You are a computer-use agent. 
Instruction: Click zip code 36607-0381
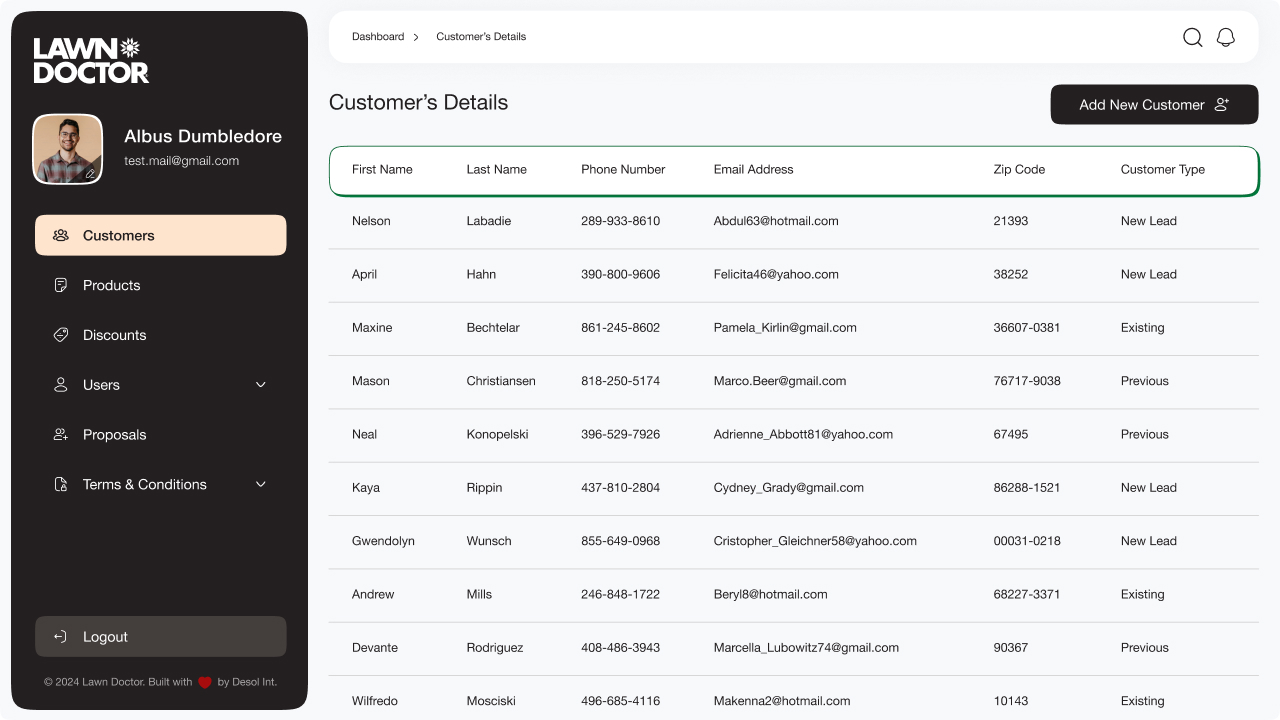point(1027,328)
